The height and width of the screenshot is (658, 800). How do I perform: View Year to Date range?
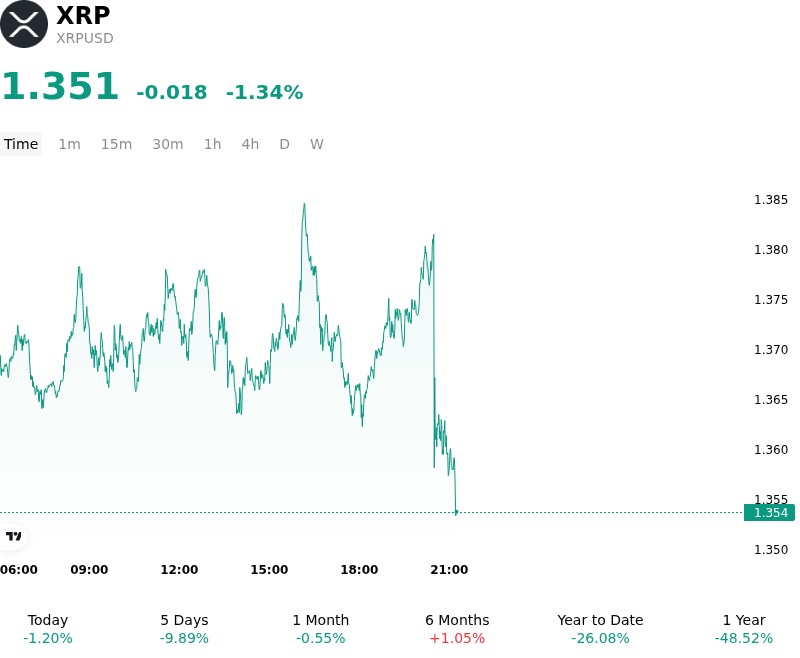[x=600, y=629]
